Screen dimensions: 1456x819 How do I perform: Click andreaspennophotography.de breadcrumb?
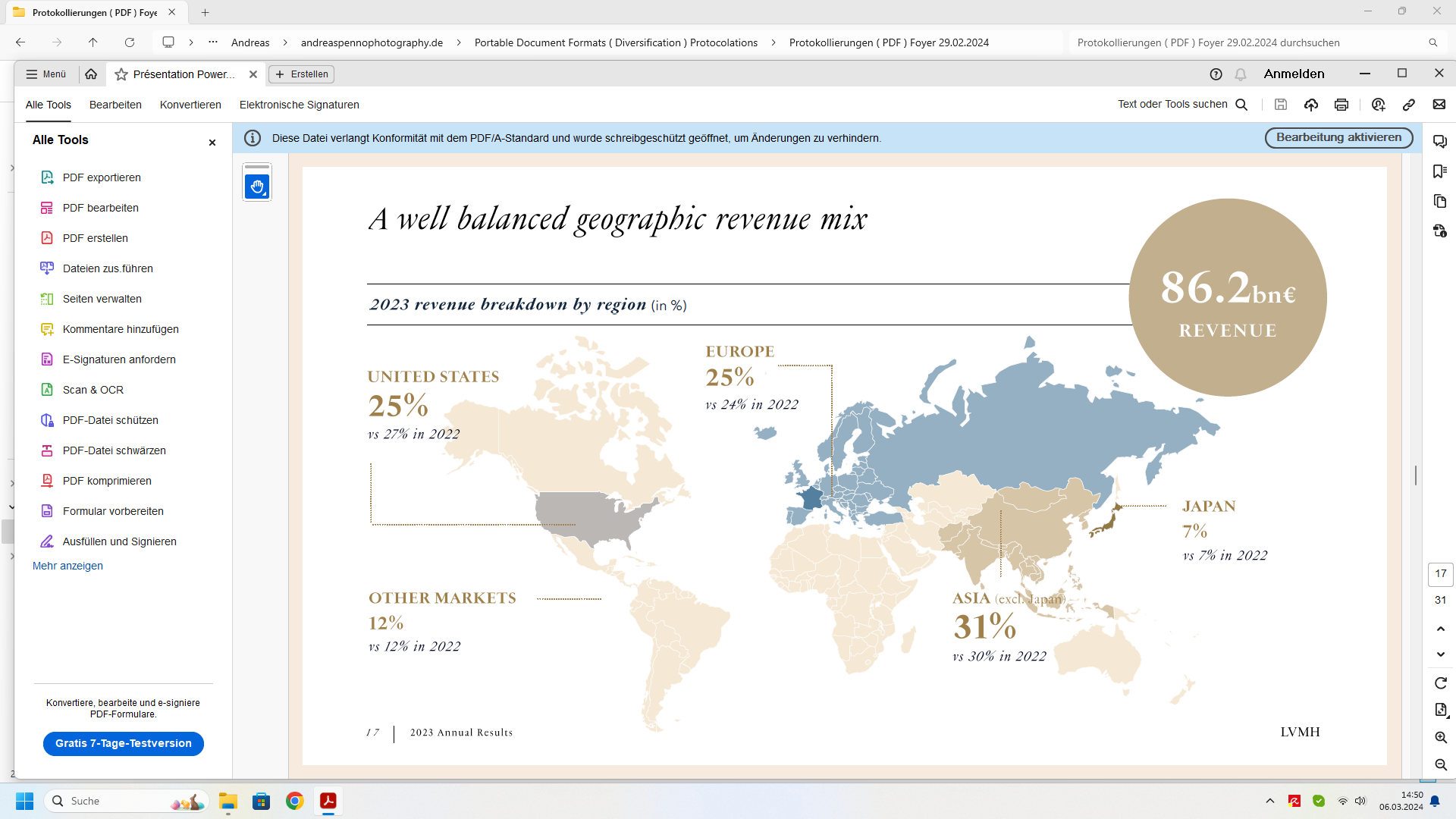(372, 42)
